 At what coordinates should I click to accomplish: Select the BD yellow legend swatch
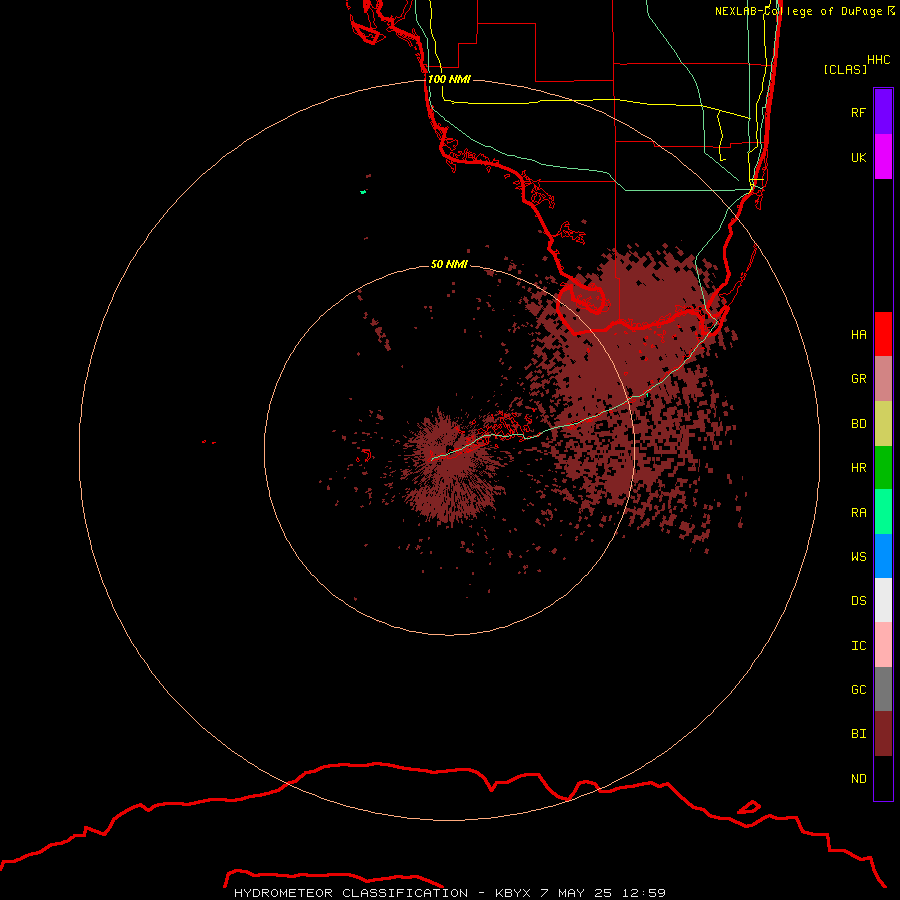(883, 423)
